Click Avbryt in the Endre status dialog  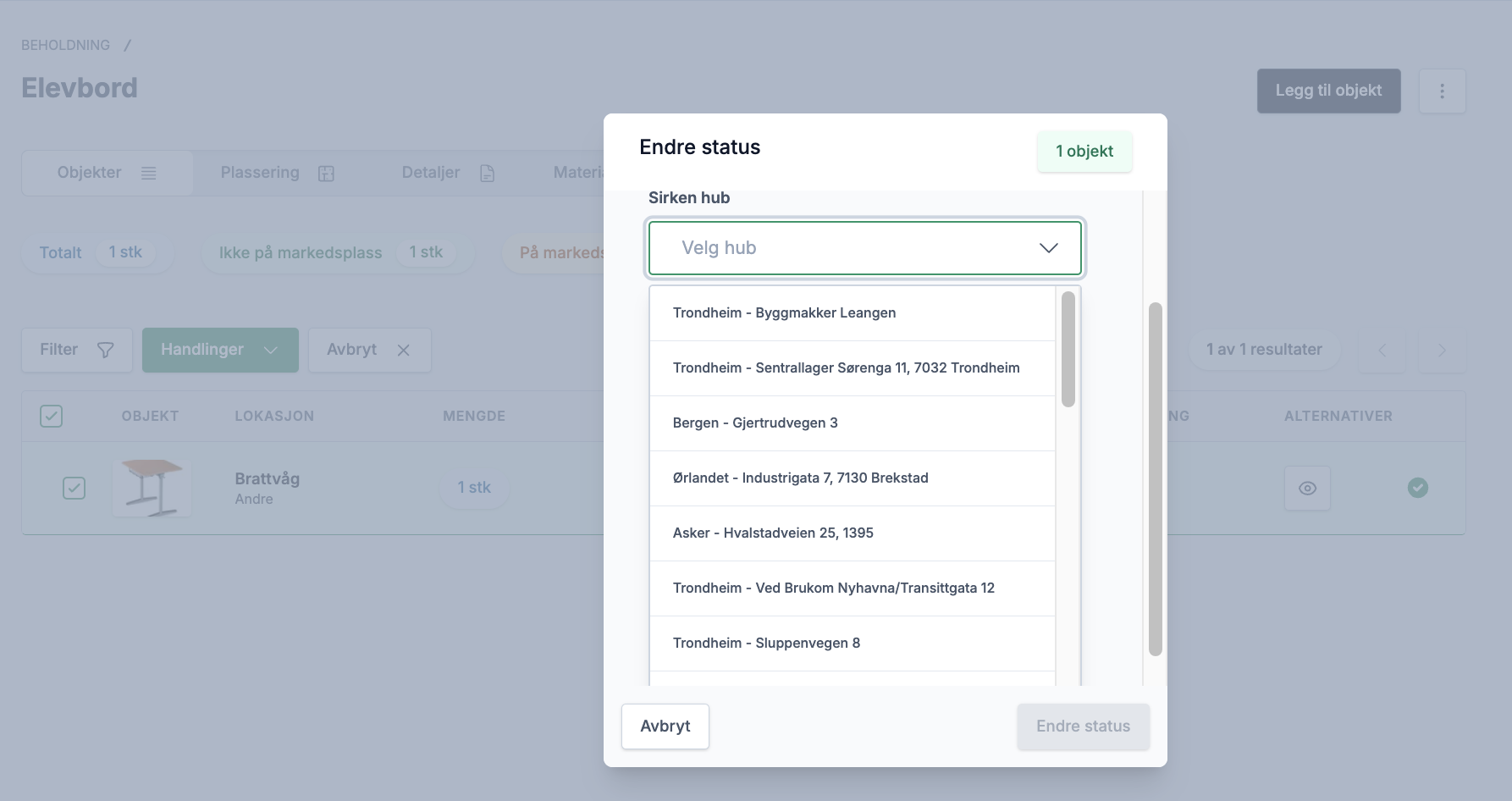coord(665,726)
